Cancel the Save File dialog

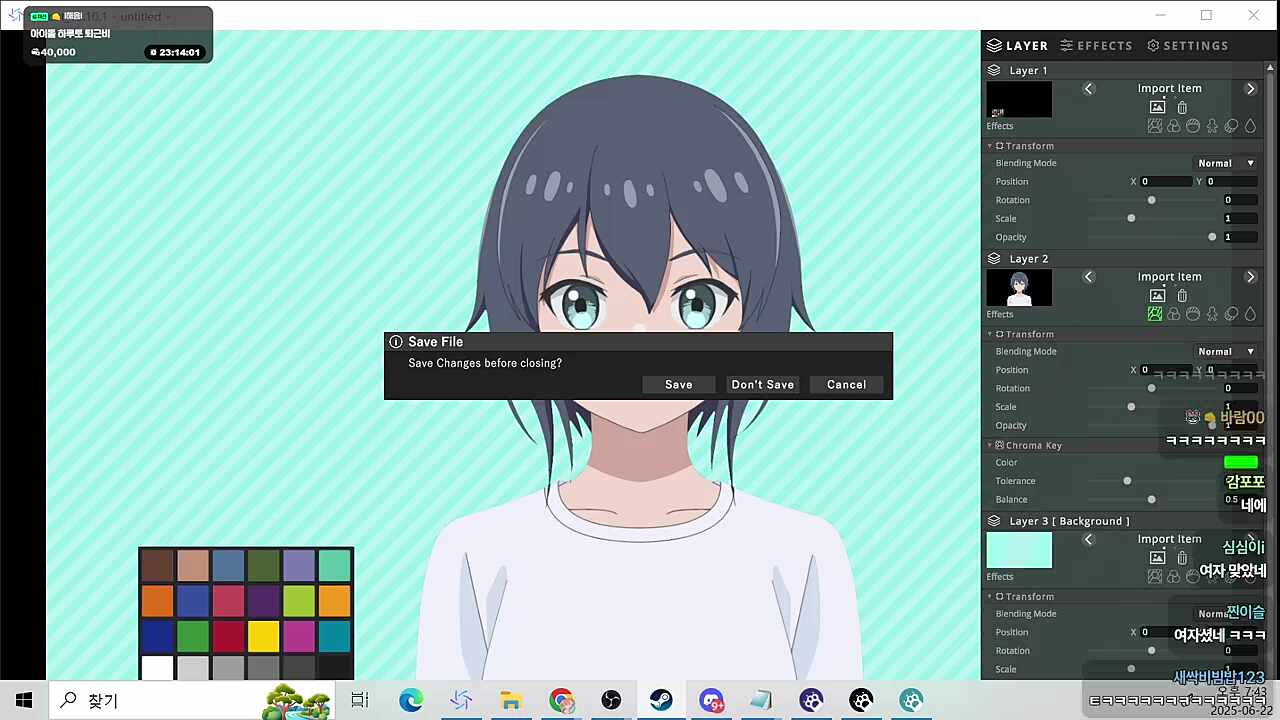(x=847, y=385)
